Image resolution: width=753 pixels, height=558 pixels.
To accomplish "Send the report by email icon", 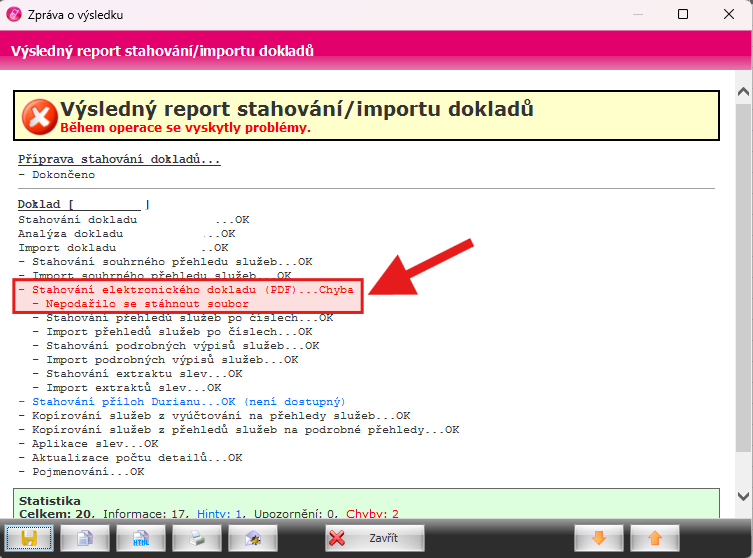I will [x=254, y=538].
